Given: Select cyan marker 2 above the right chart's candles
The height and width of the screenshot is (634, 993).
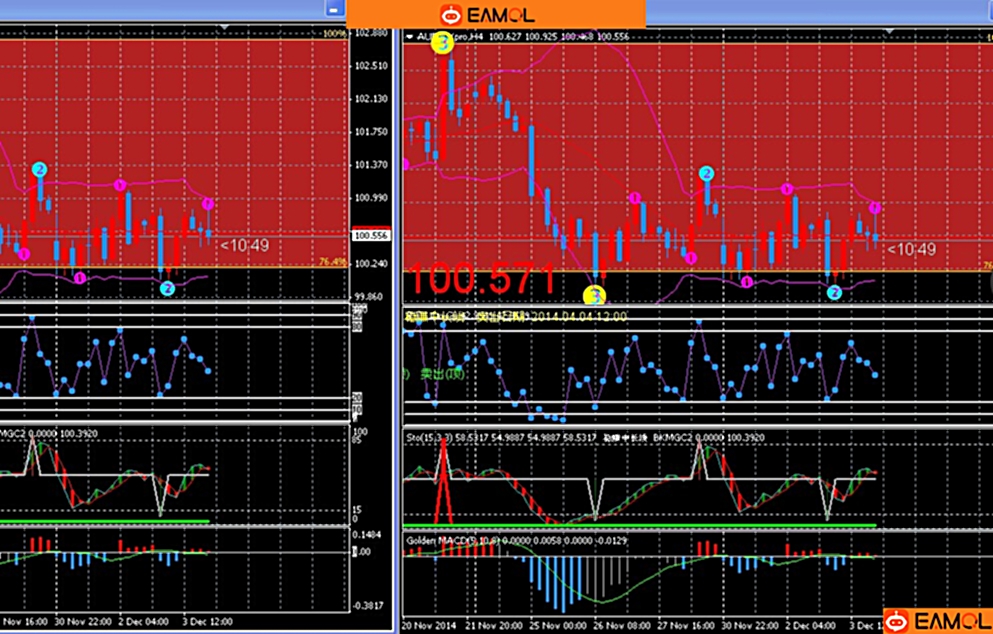Looking at the screenshot, I should (706, 173).
